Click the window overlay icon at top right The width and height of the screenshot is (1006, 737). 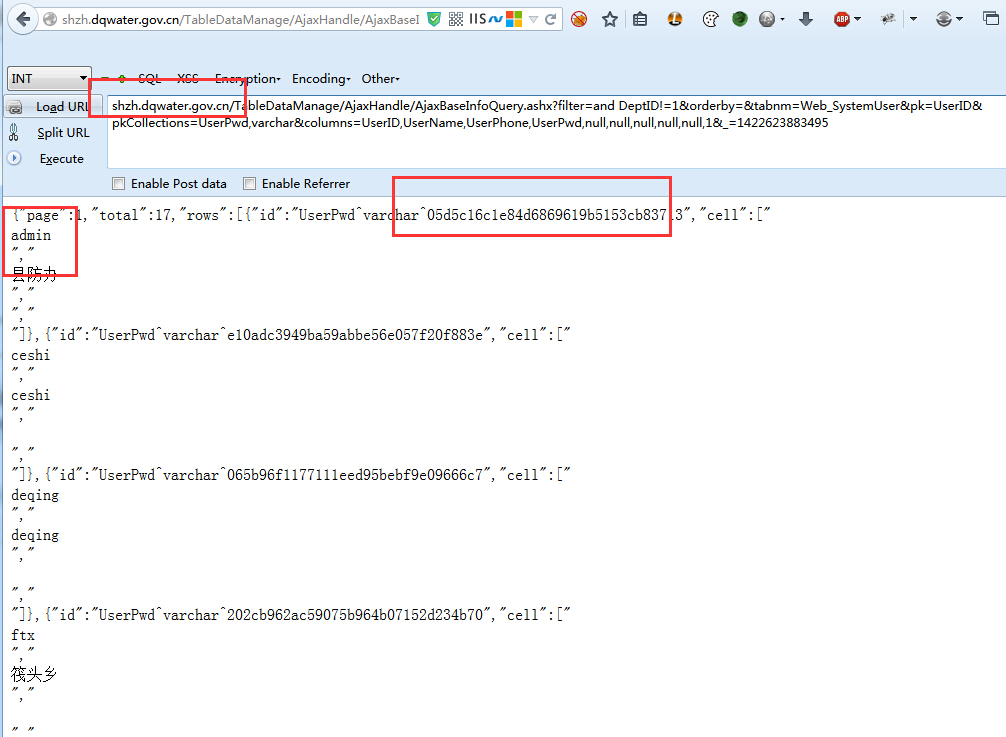point(991,19)
